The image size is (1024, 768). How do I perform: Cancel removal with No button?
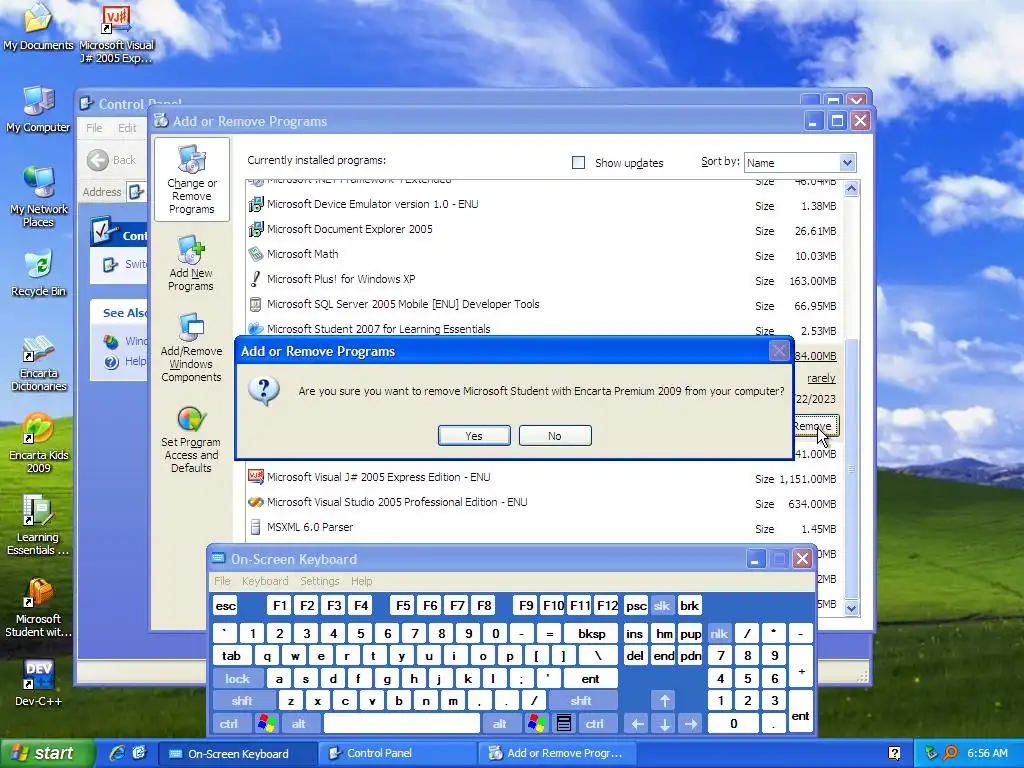[x=555, y=436]
